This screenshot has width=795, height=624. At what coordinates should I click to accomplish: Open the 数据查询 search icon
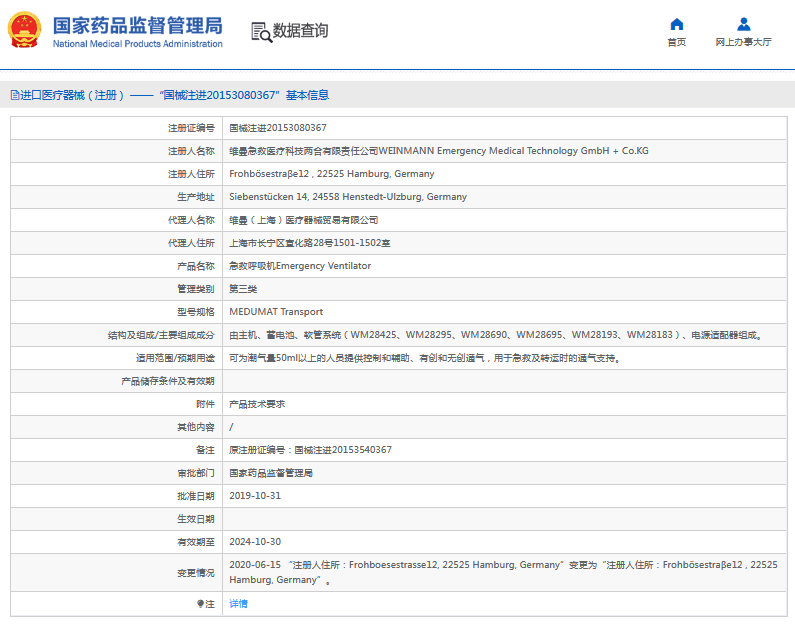coord(262,32)
